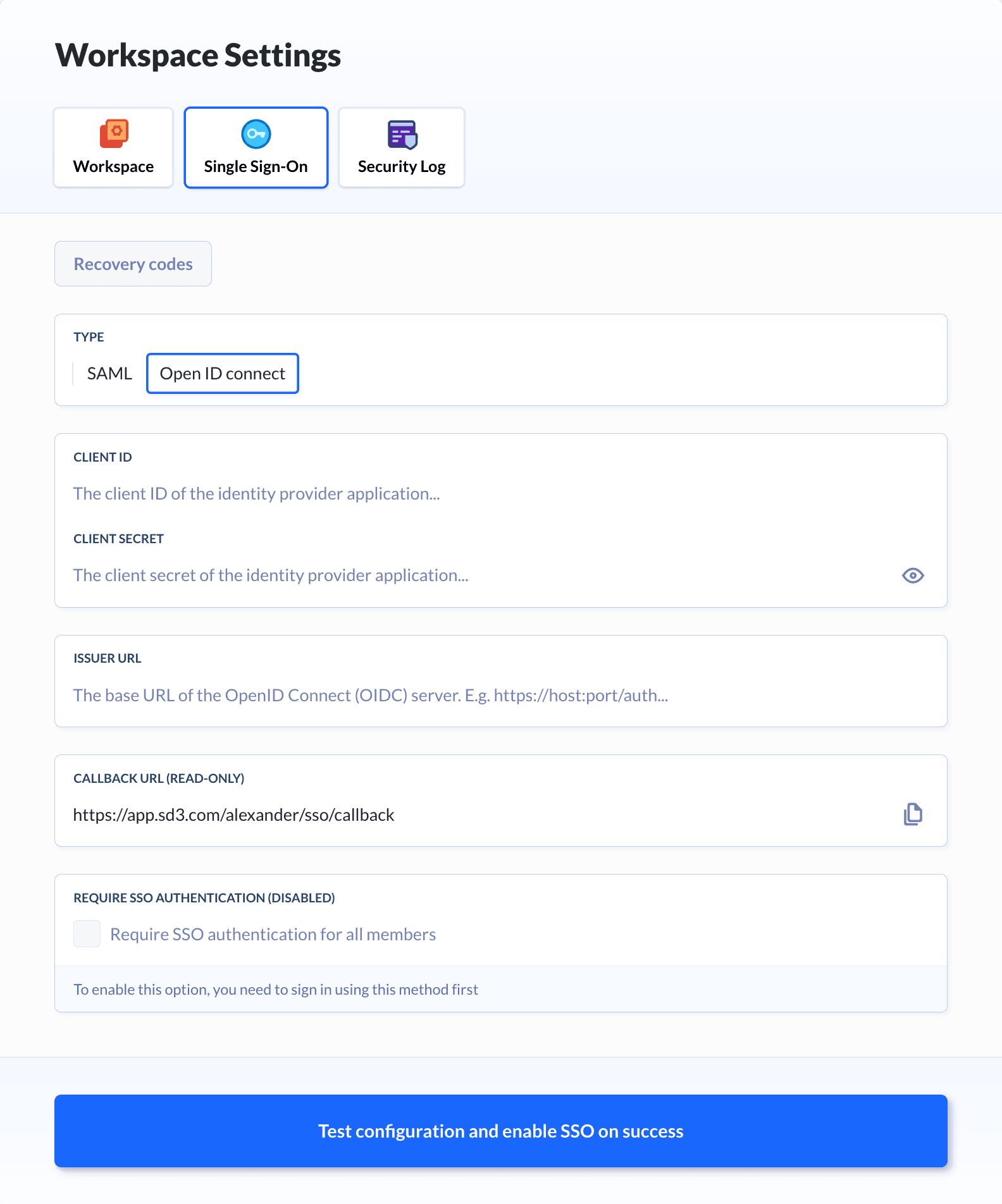Copy the callback URL with the copy icon
Viewport: 1002px width, 1204px height.
(x=913, y=814)
